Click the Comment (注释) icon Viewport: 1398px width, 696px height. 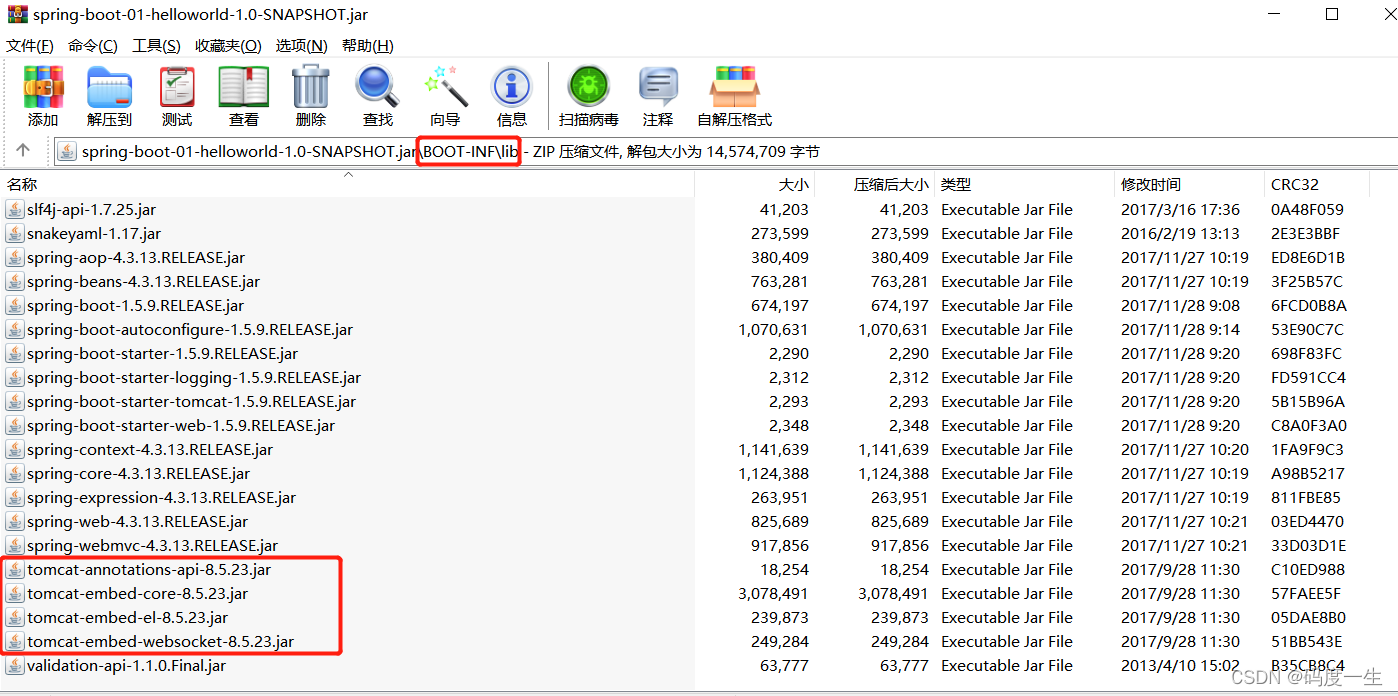point(658,87)
